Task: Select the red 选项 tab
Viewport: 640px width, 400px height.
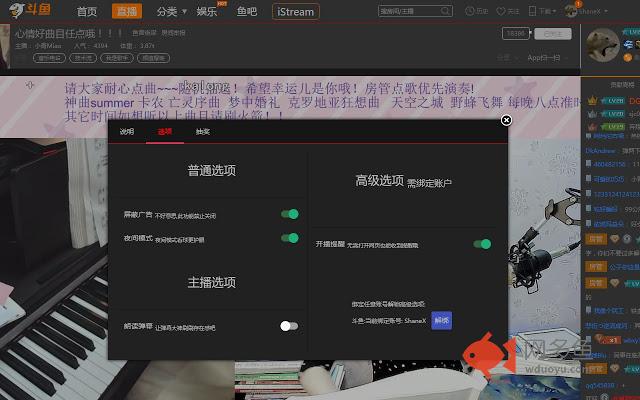Action: tap(165, 132)
